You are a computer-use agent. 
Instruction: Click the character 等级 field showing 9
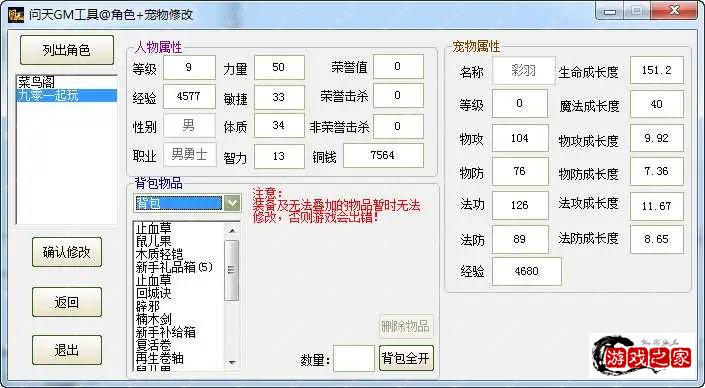[189, 67]
